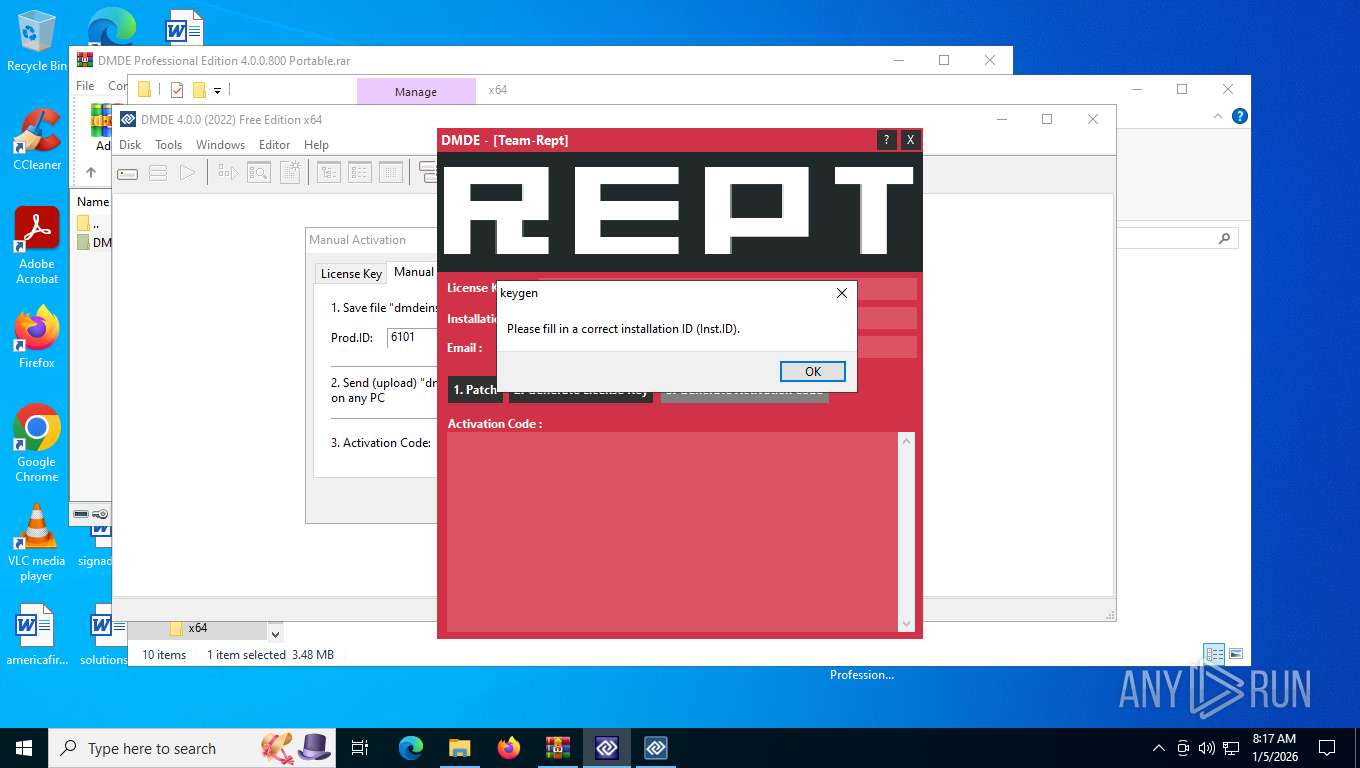The height and width of the screenshot is (768, 1360).
Task: Click the Manage ribbon tab in File Explorer
Action: [416, 91]
